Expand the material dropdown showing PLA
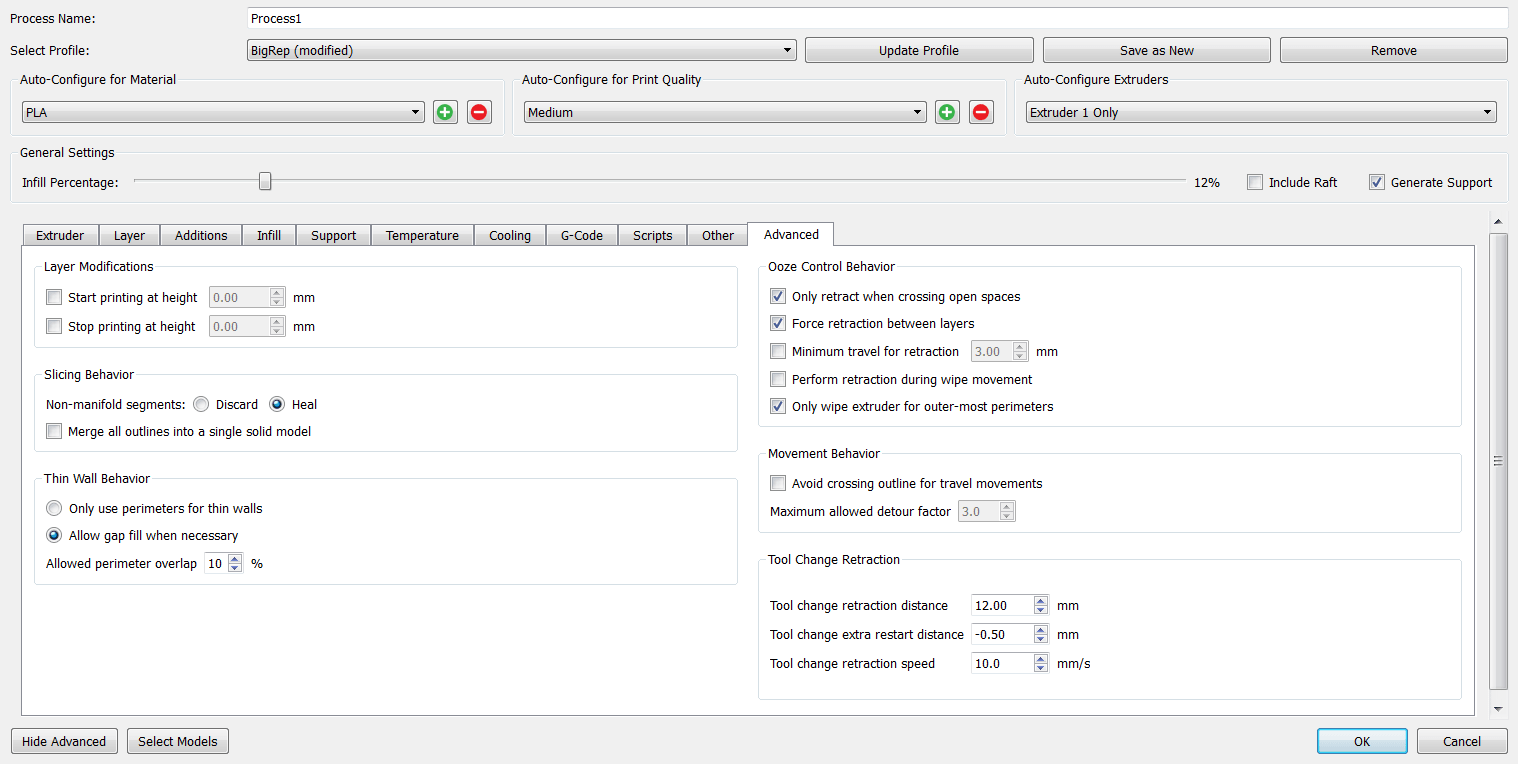The image size is (1518, 764). (222, 113)
